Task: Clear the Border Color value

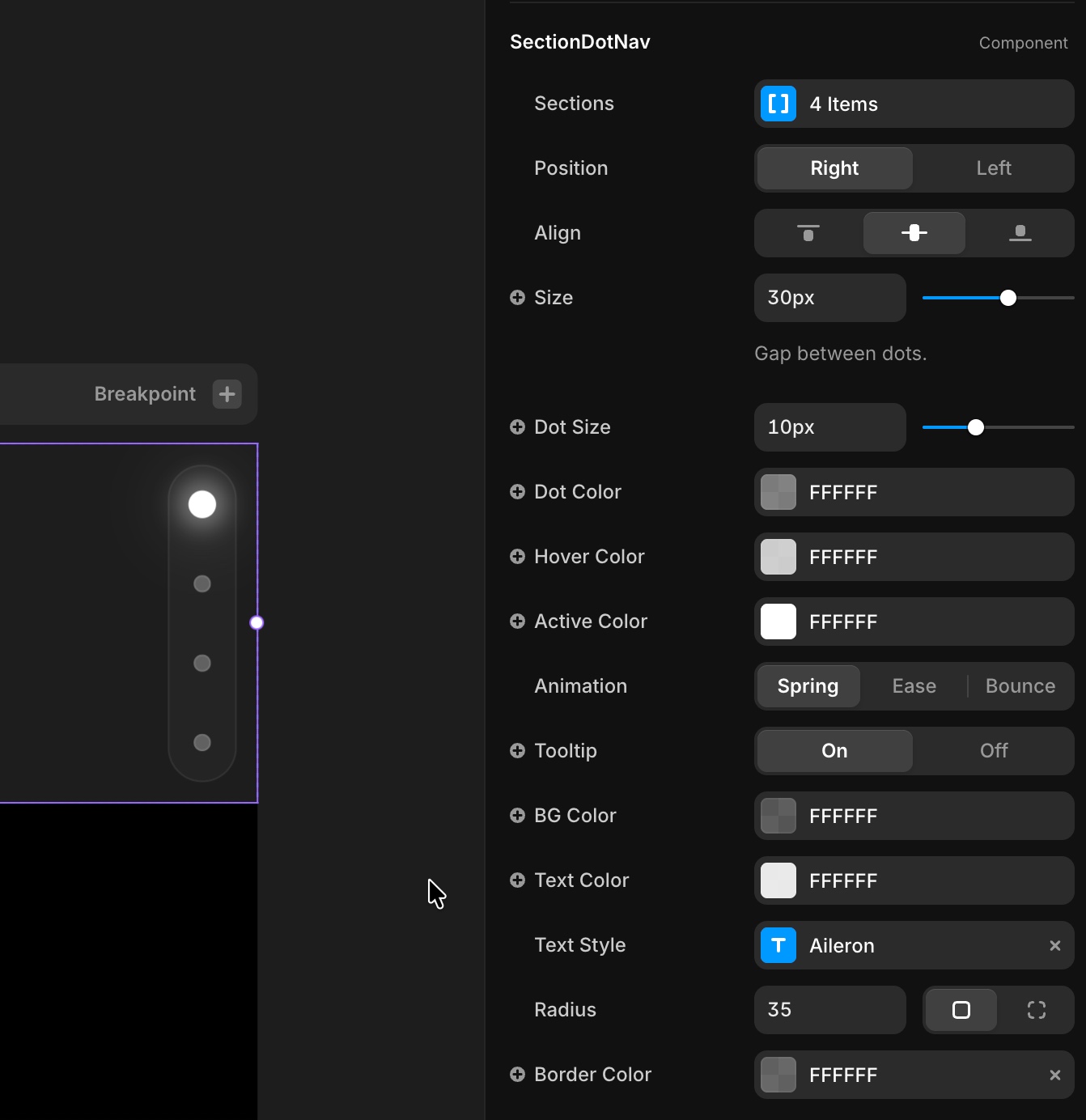Action: coord(1054,1075)
